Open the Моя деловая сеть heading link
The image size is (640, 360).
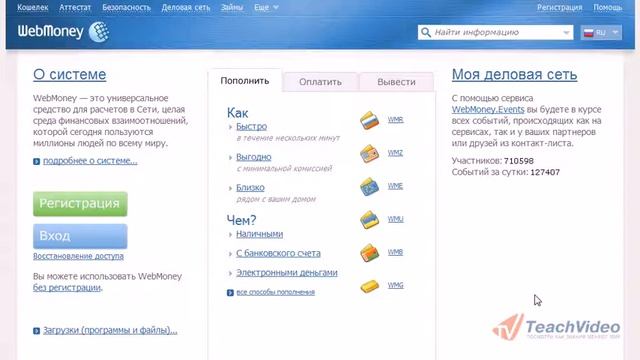(514, 75)
